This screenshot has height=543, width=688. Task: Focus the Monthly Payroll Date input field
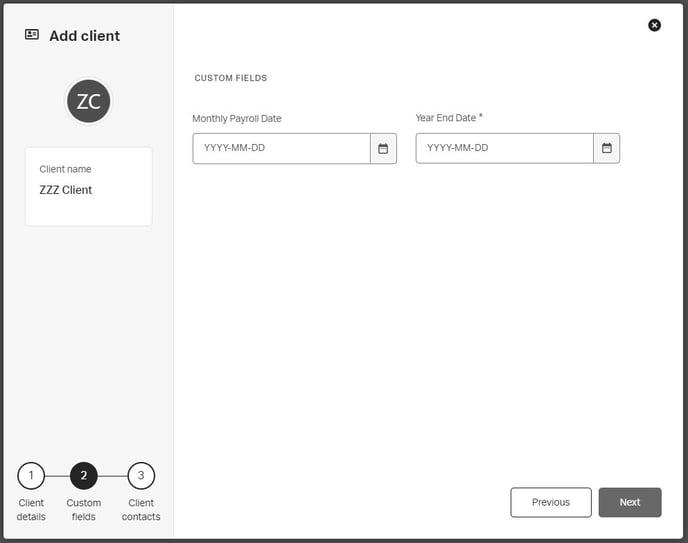pos(281,149)
